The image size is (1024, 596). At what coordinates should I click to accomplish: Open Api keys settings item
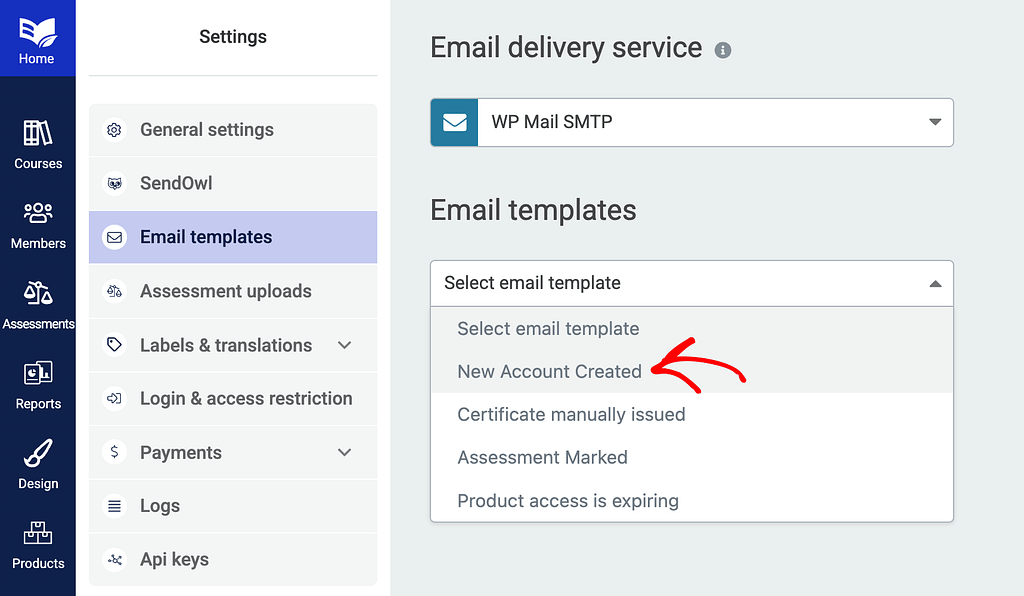pos(174,560)
